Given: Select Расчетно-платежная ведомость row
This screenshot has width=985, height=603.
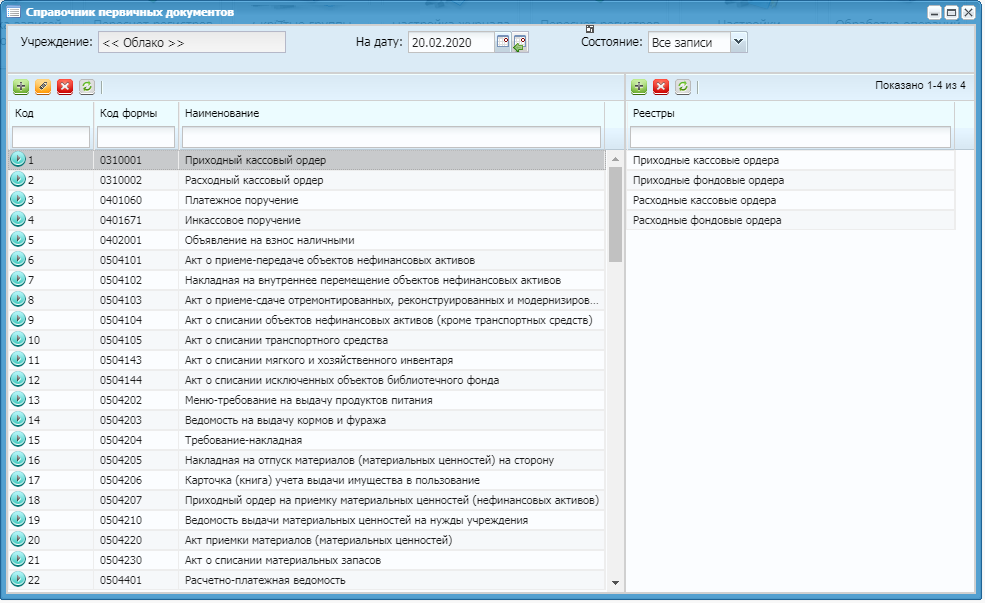Looking at the screenshot, I should coord(307,580).
